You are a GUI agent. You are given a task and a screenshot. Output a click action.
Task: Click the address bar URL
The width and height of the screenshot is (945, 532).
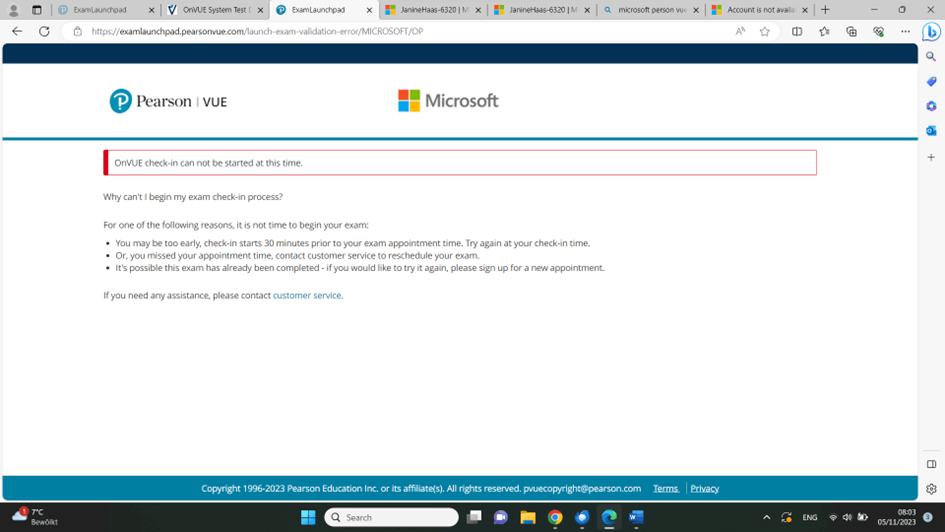(257, 31)
